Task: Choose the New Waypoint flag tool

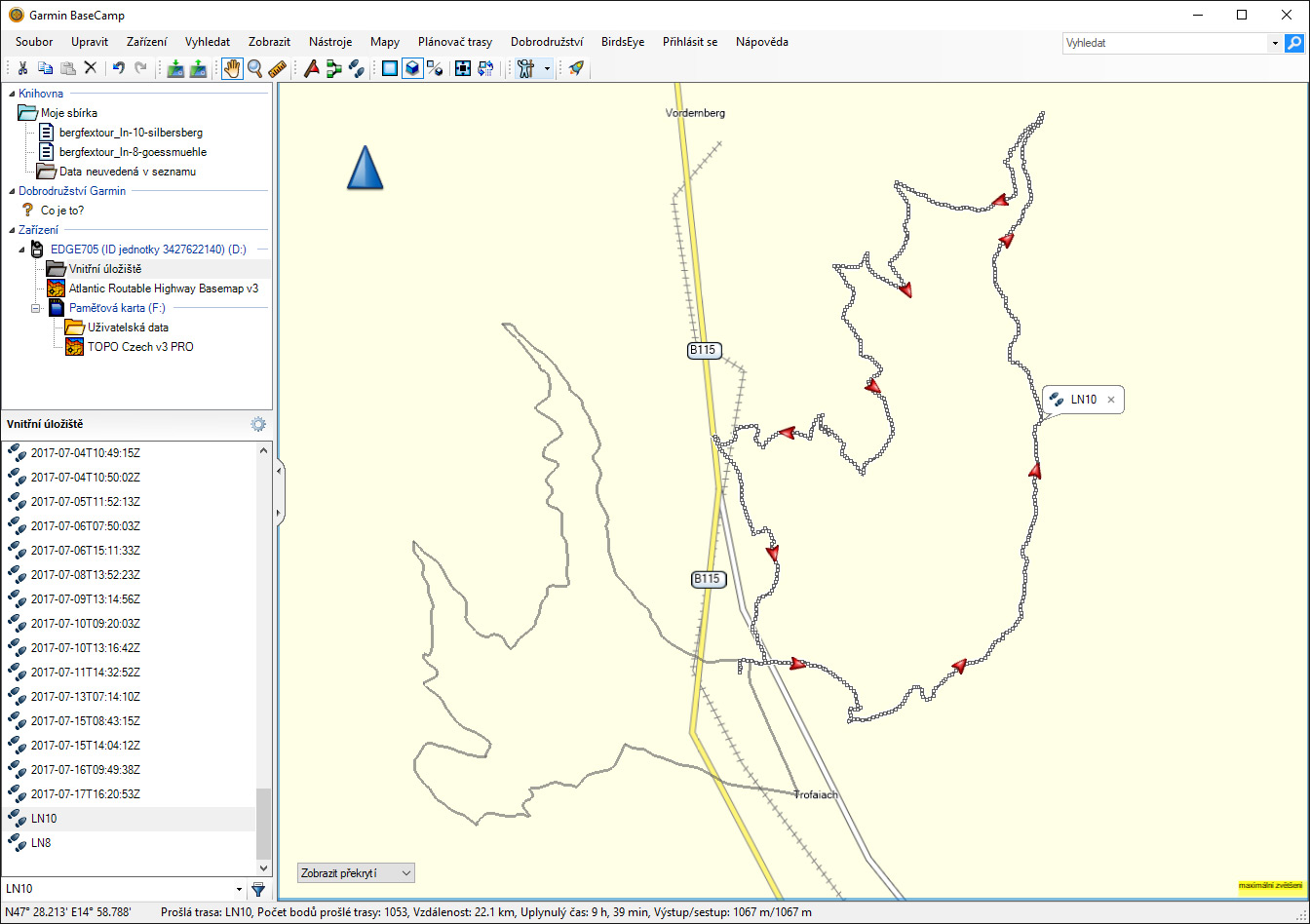Action: 312,68
